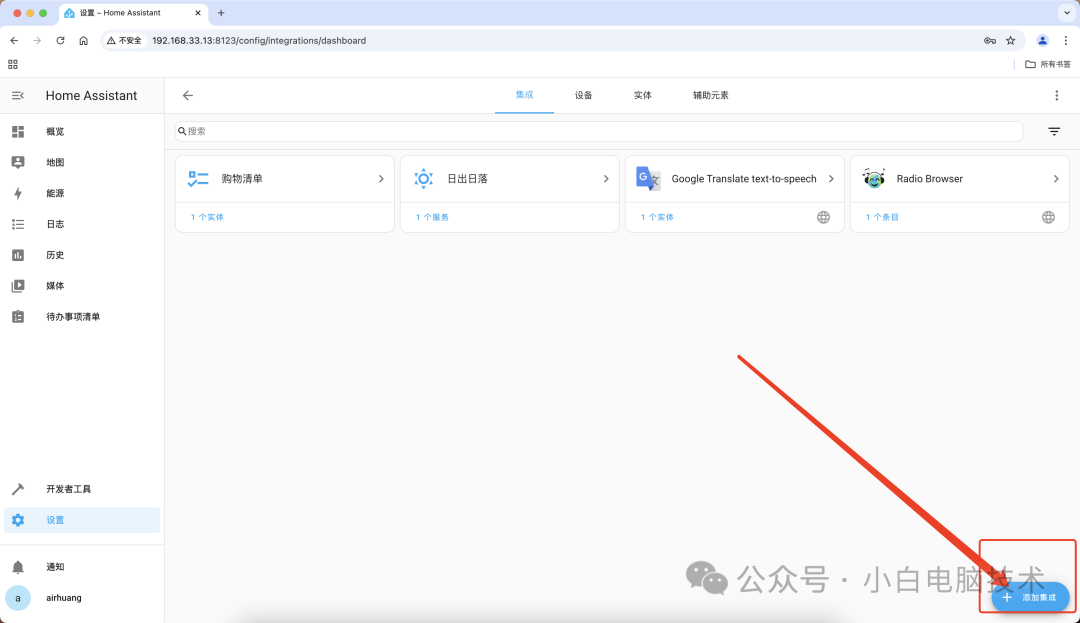Expand the Radio Browser card chevron

coord(1056,179)
